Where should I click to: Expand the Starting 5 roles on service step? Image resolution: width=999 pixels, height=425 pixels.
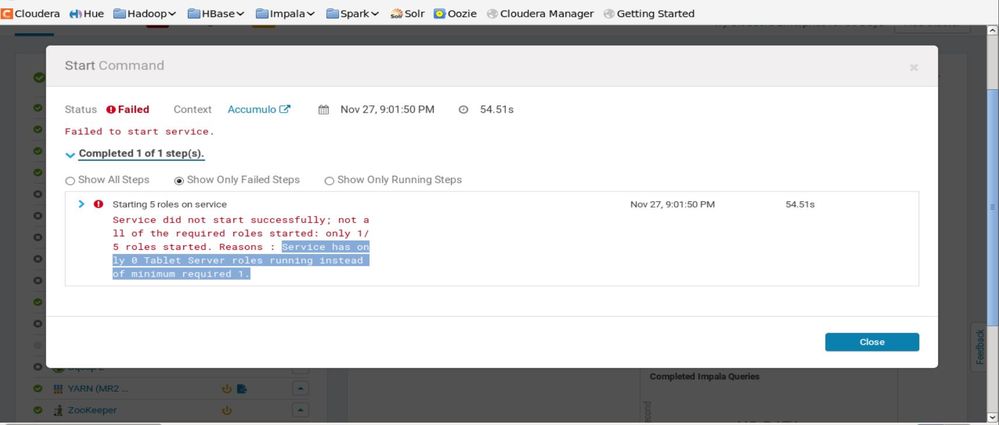(x=81, y=204)
